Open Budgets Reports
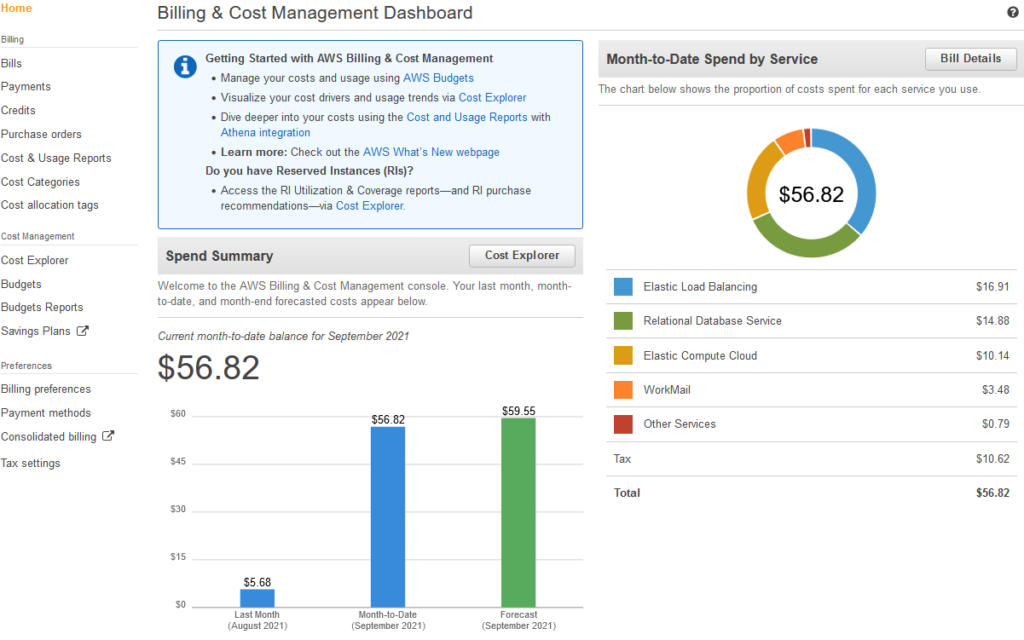 (42, 307)
